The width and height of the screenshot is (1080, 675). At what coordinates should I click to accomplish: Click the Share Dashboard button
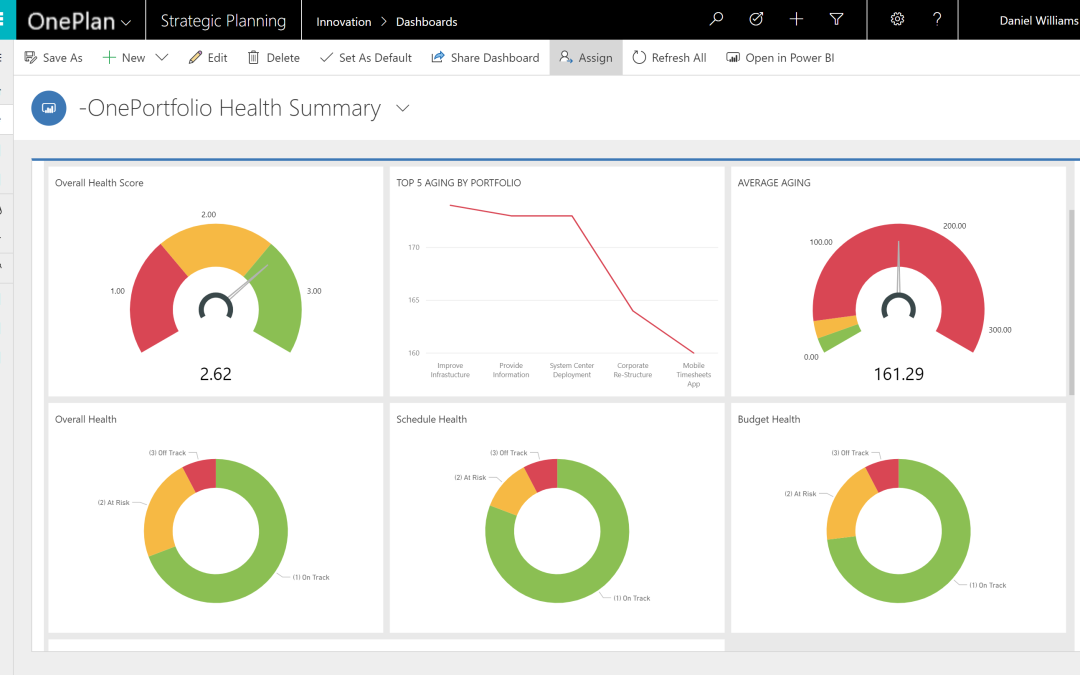[x=485, y=58]
